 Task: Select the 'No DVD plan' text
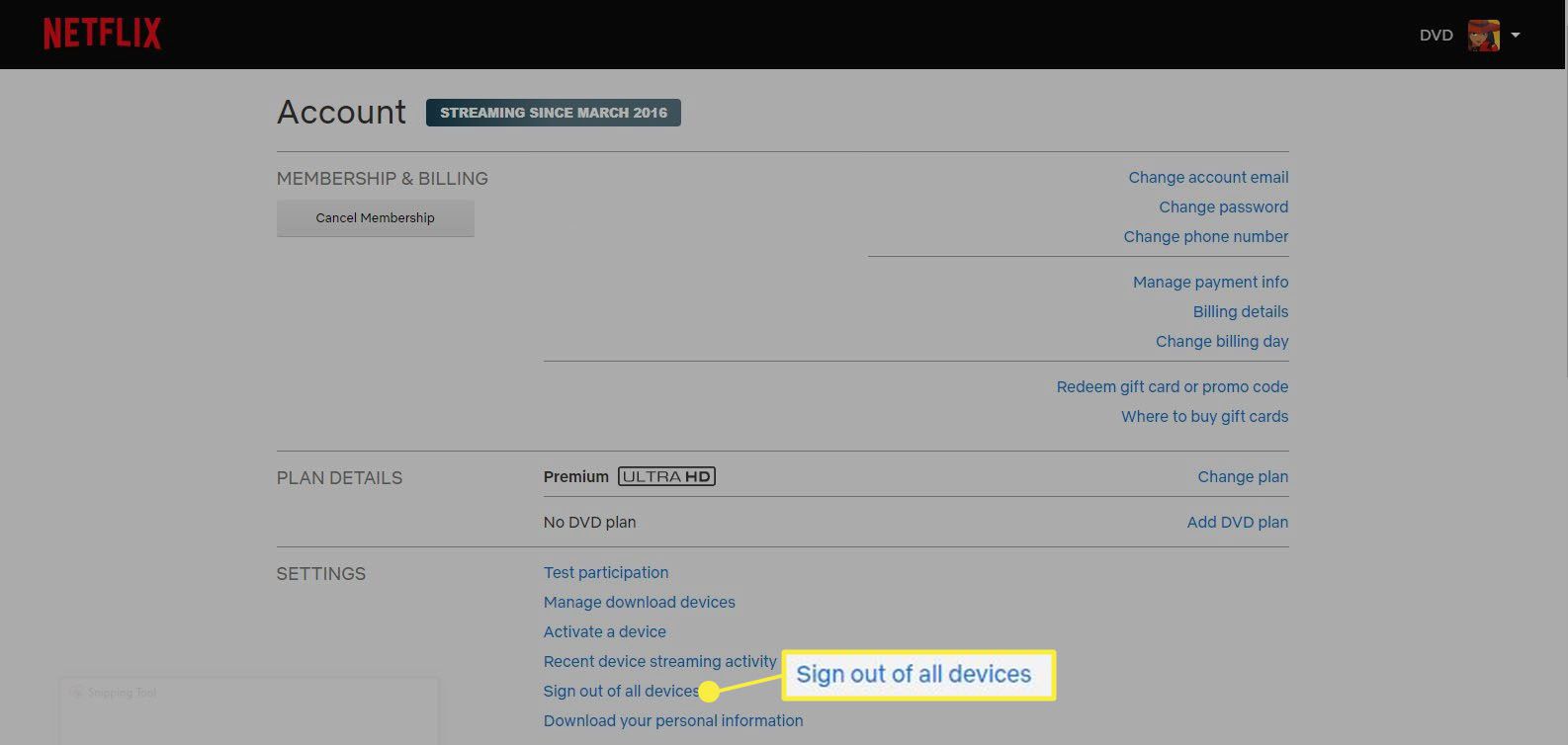589,523
